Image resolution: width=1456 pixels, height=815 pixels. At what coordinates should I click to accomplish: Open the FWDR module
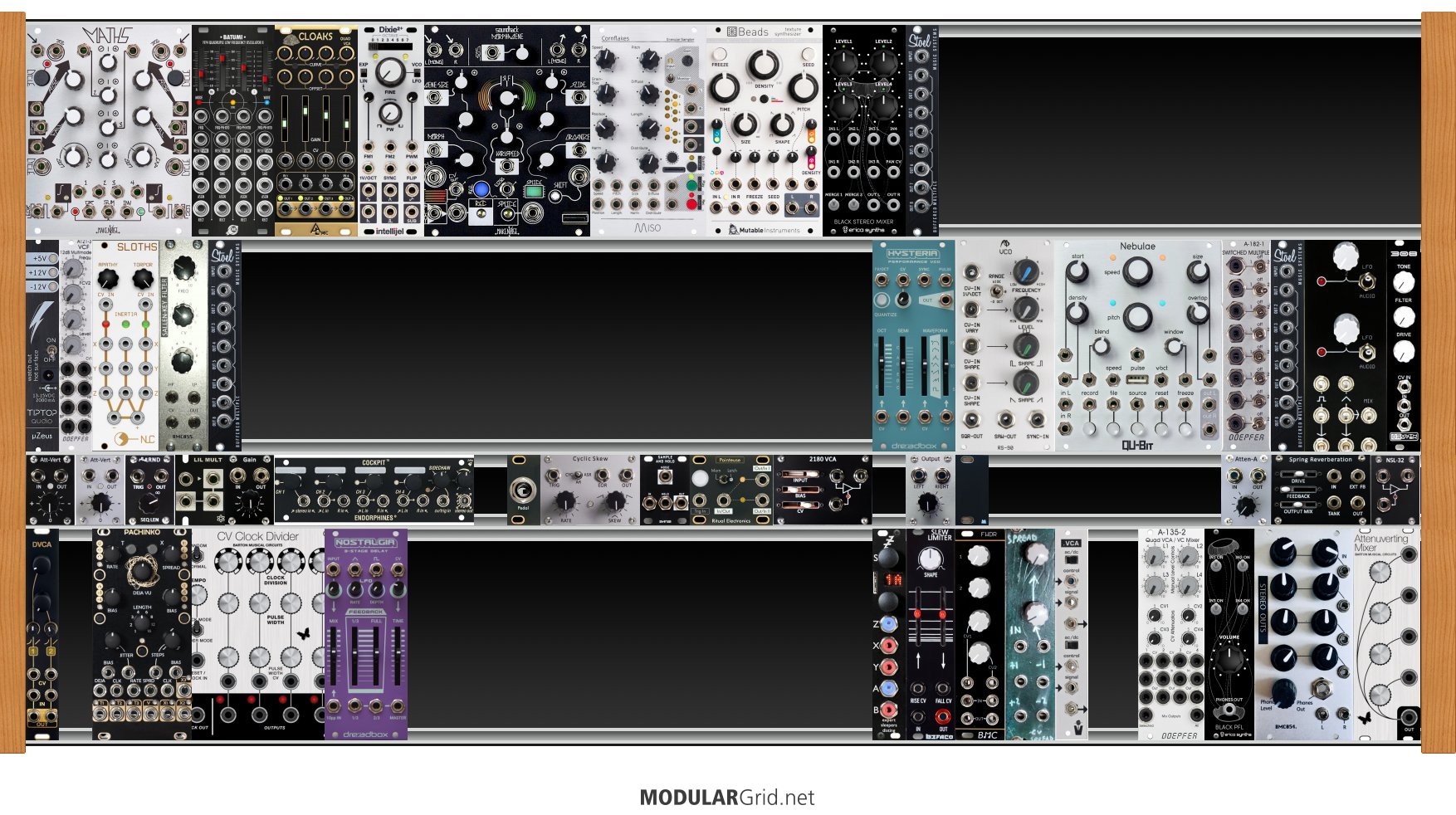[980, 634]
